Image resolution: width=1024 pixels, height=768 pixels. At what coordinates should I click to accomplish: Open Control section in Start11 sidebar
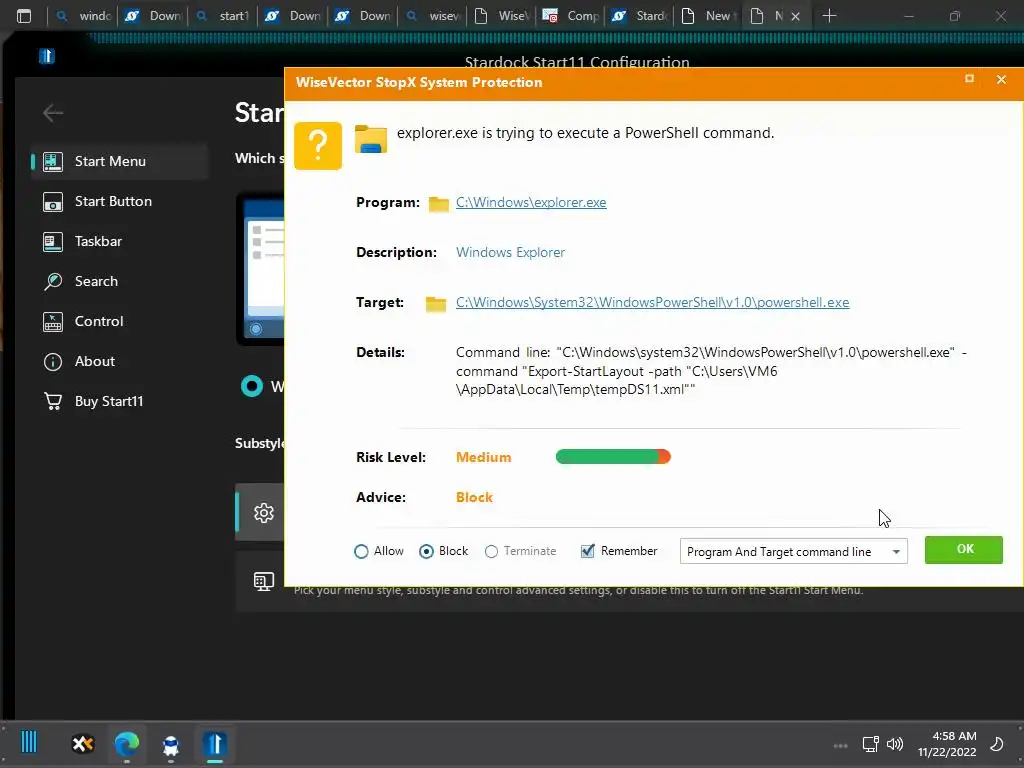point(120,321)
